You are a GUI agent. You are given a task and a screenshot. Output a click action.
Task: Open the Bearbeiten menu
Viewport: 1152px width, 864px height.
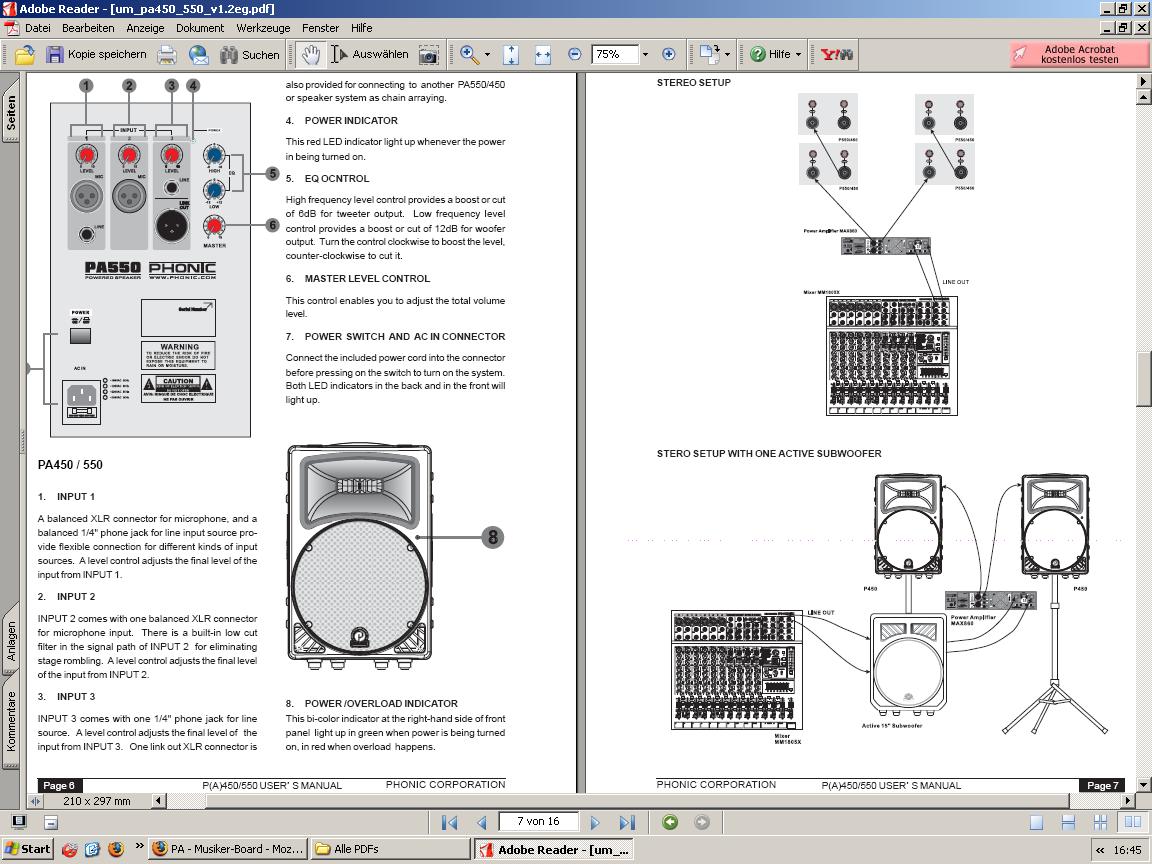point(88,28)
